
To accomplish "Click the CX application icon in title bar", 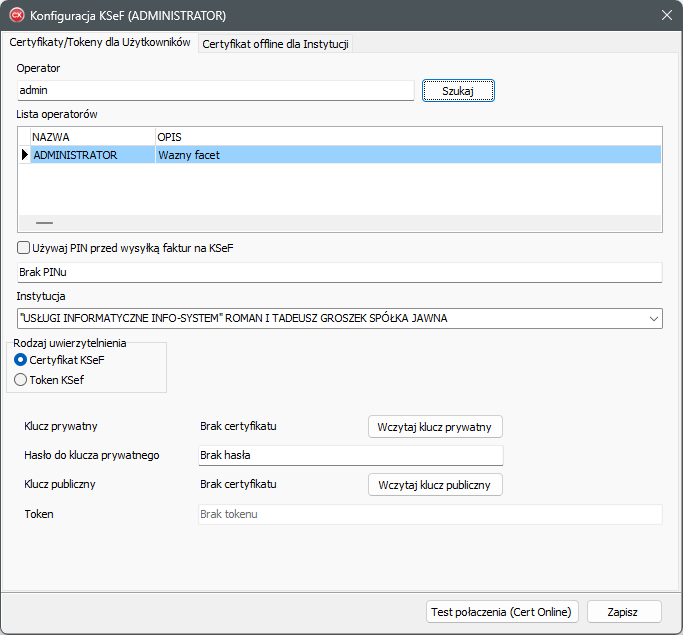I will point(16,15).
